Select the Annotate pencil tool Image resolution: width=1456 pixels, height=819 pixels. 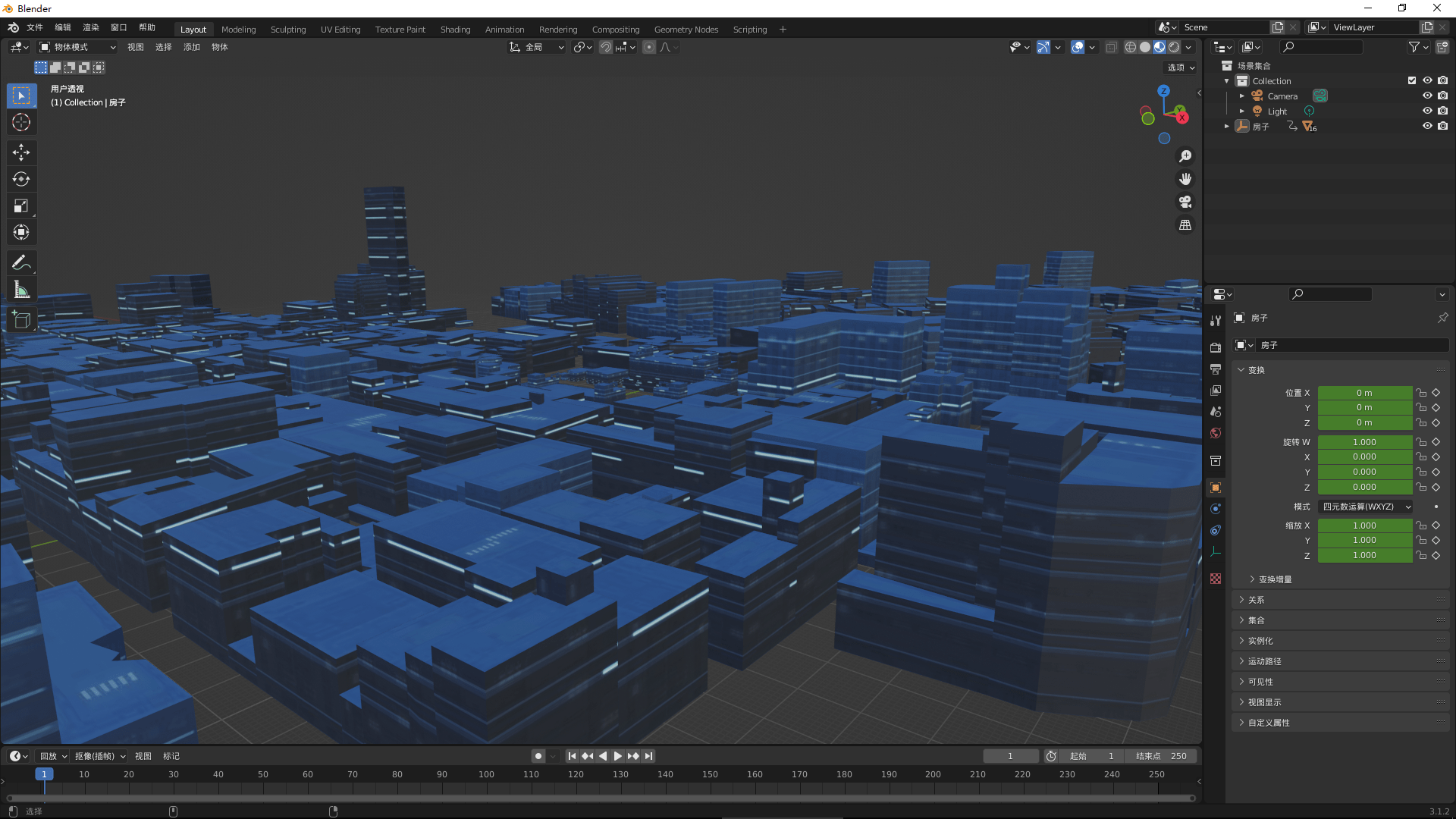[x=21, y=263]
